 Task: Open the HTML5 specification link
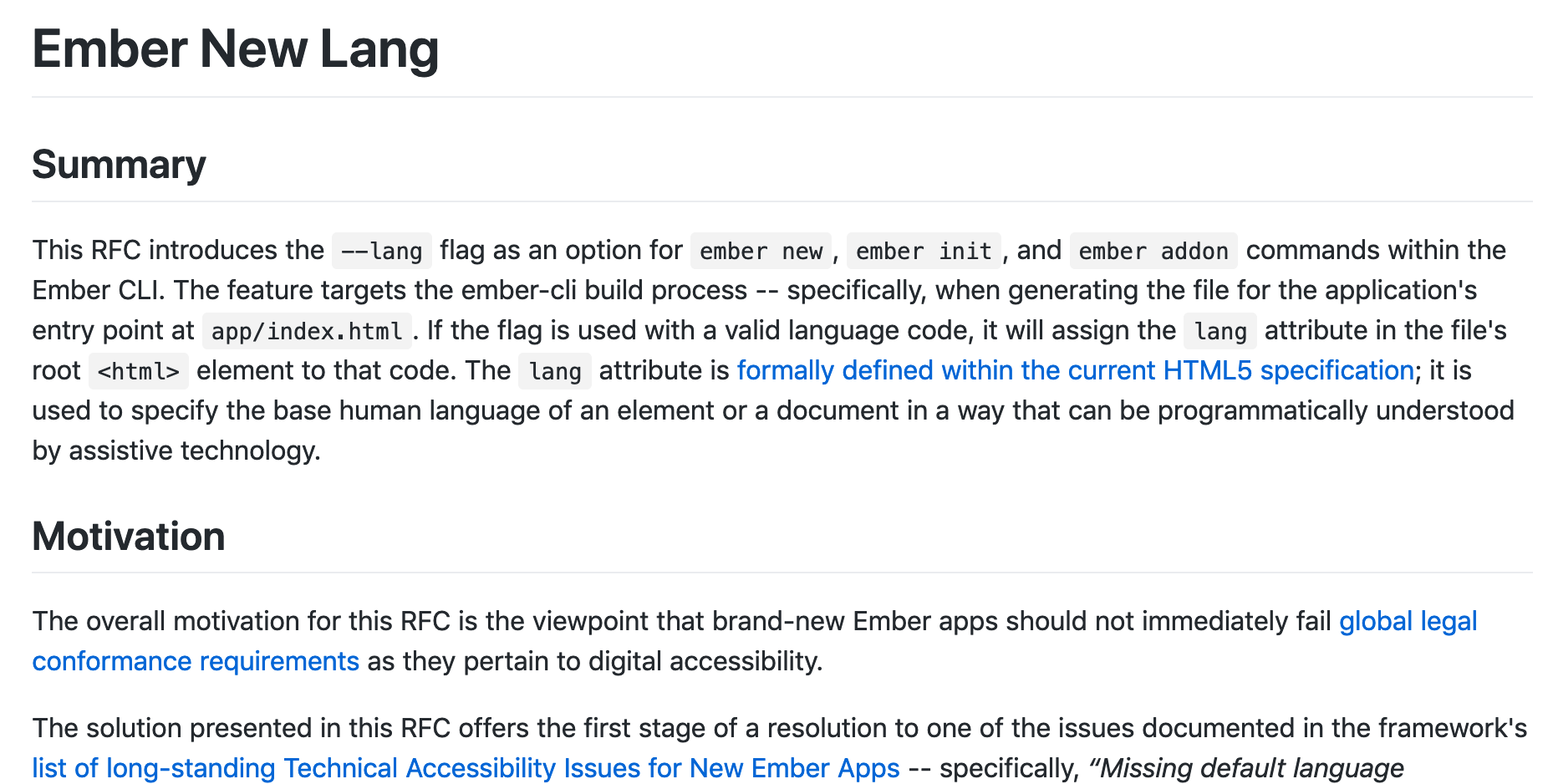(1075, 370)
